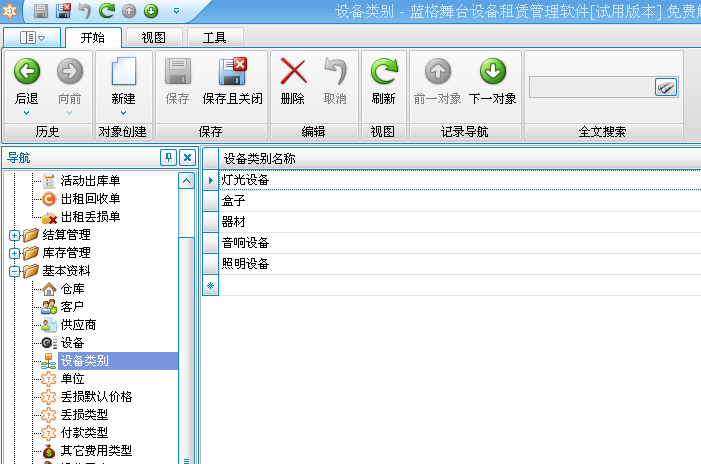This screenshot has width=701, height=464.
Task: Click 设备类别名称 column header
Action: [x=460, y=159]
